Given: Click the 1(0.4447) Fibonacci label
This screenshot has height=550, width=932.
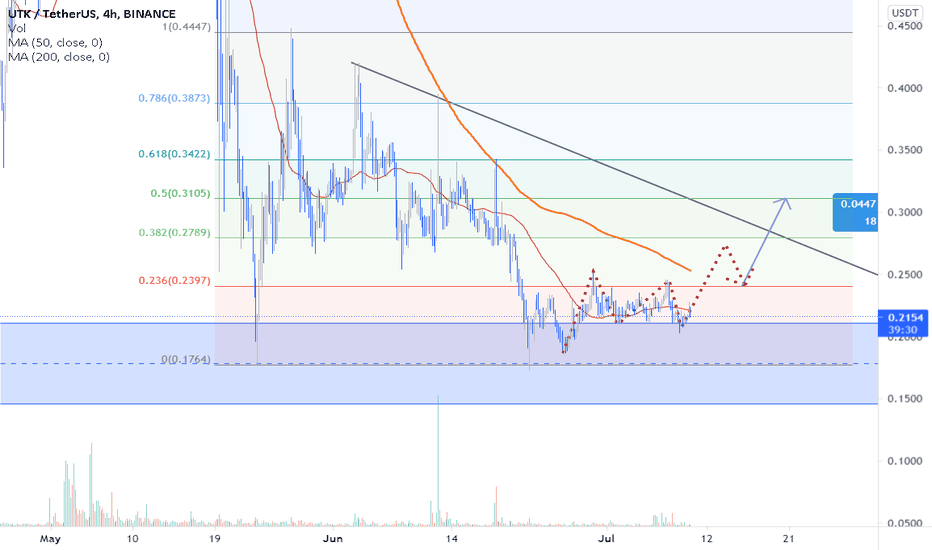Looking at the screenshot, I should pos(186,27).
